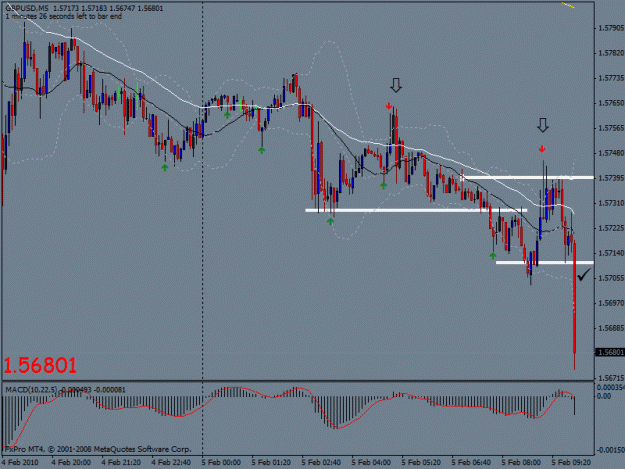Select the '5 Feb 09:20' time axis label
Screen dimensions: 625x469
[x=571, y=463]
